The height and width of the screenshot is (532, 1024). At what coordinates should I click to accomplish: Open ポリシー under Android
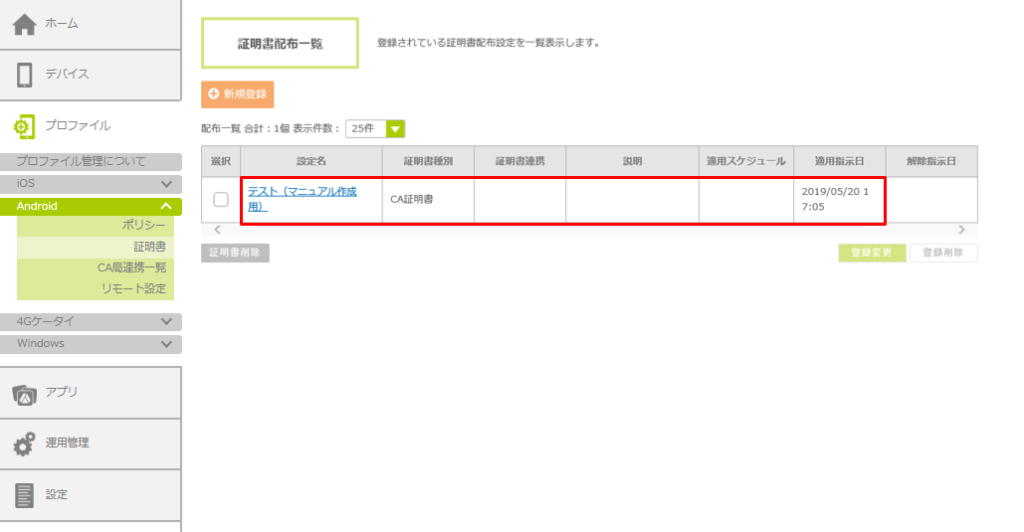point(144,226)
